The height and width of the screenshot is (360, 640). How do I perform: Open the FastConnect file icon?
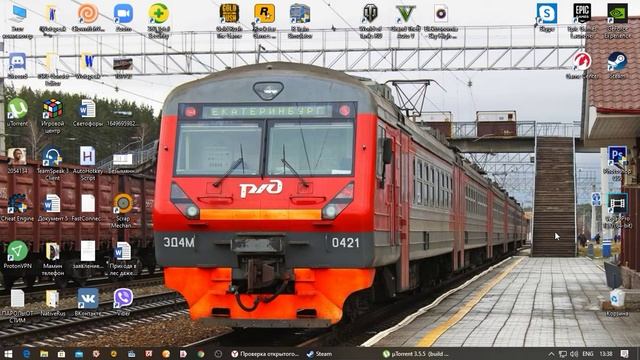(x=87, y=204)
